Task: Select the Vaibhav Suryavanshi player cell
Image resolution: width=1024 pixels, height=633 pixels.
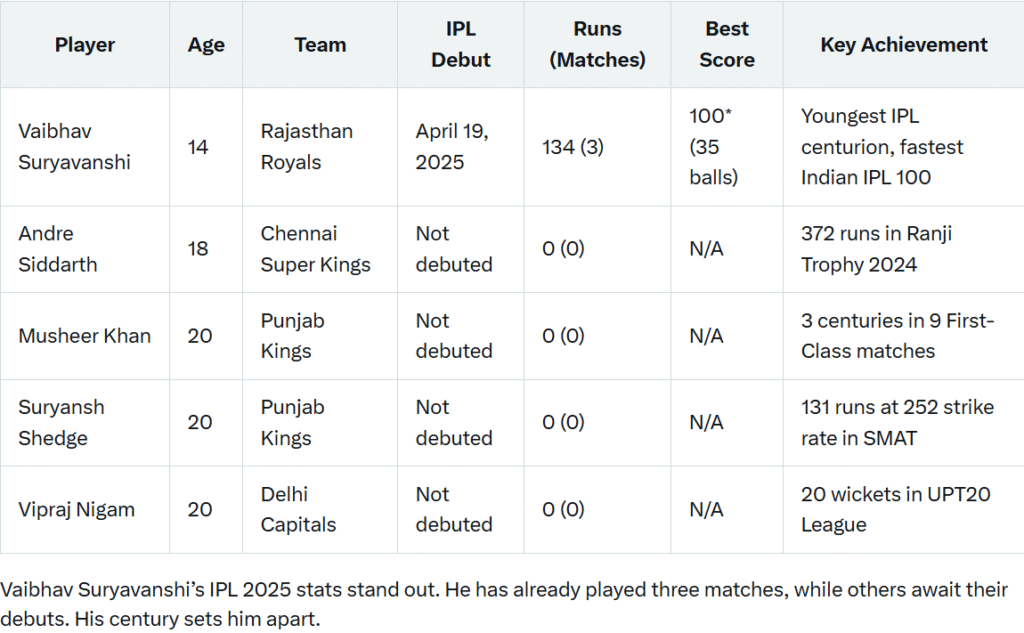Action: coord(74,147)
